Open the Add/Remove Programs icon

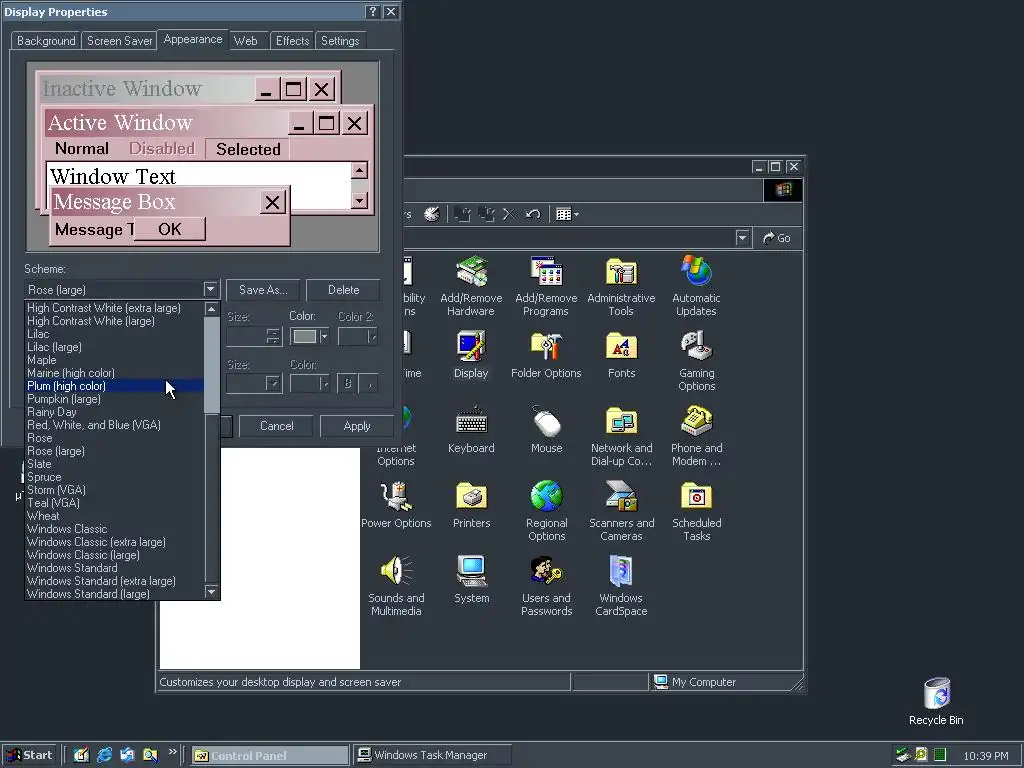(x=547, y=272)
